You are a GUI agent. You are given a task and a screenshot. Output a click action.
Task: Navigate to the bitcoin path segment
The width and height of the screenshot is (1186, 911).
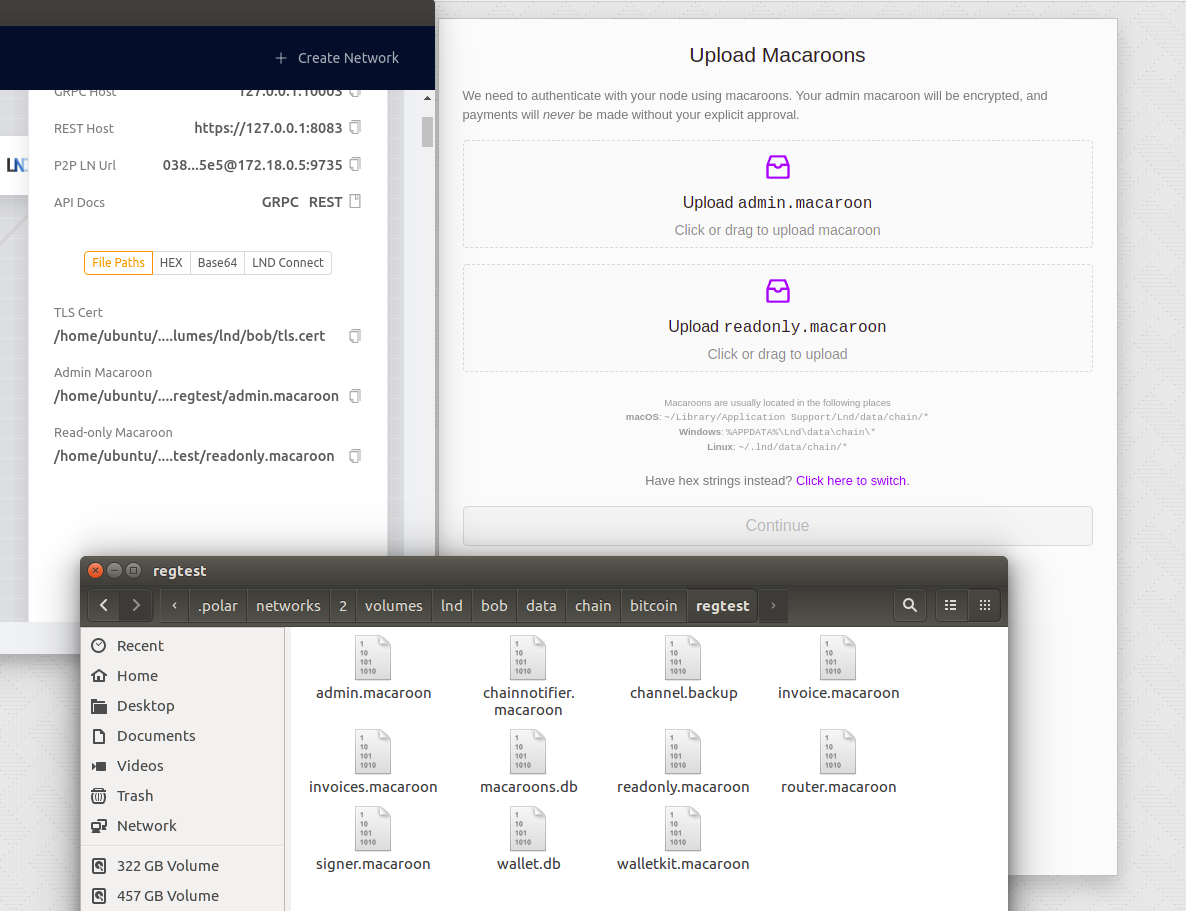(654, 605)
